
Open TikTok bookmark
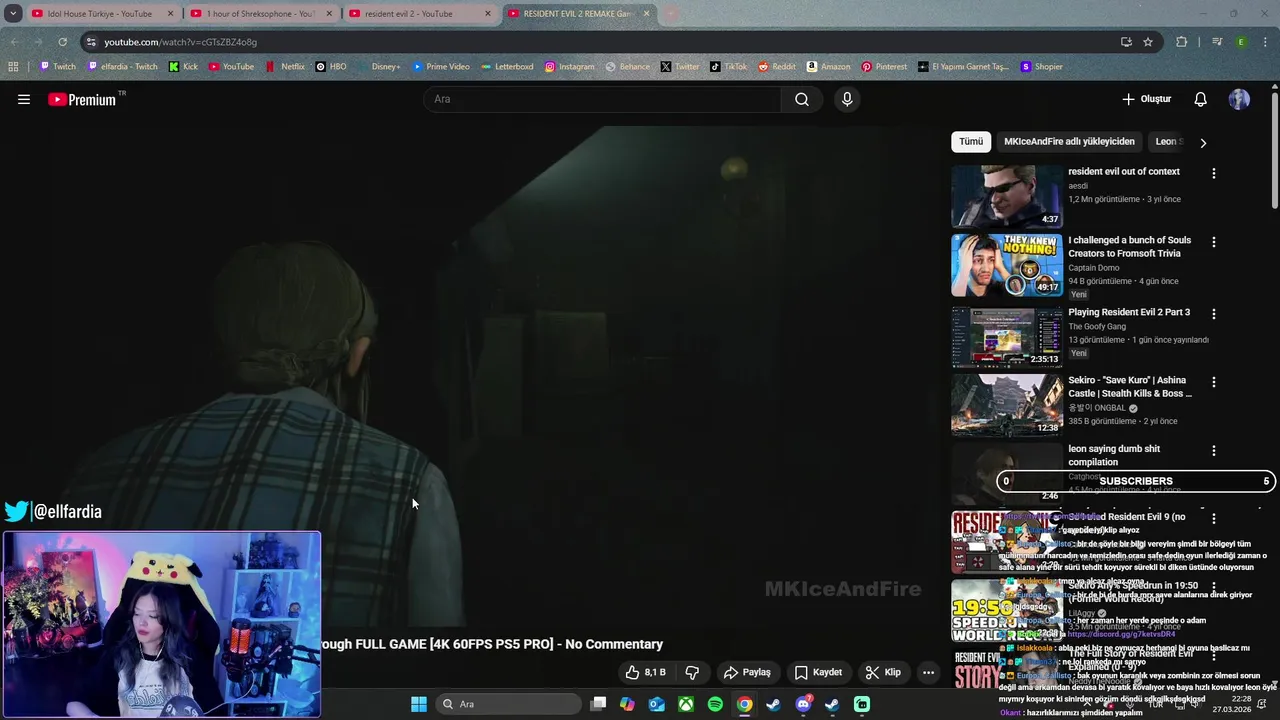[x=728, y=67]
